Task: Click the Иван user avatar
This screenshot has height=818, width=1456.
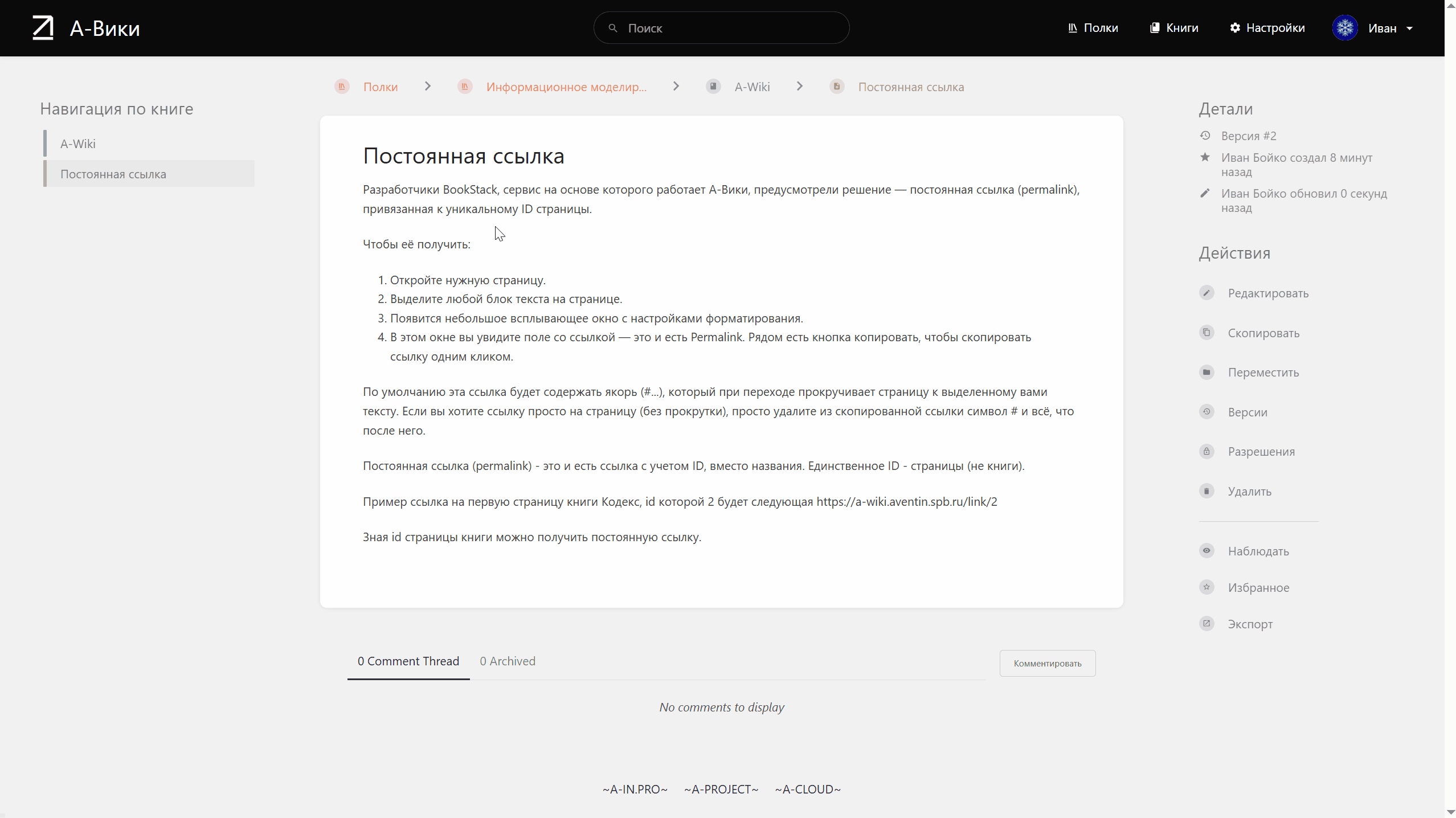Action: coord(1345,28)
